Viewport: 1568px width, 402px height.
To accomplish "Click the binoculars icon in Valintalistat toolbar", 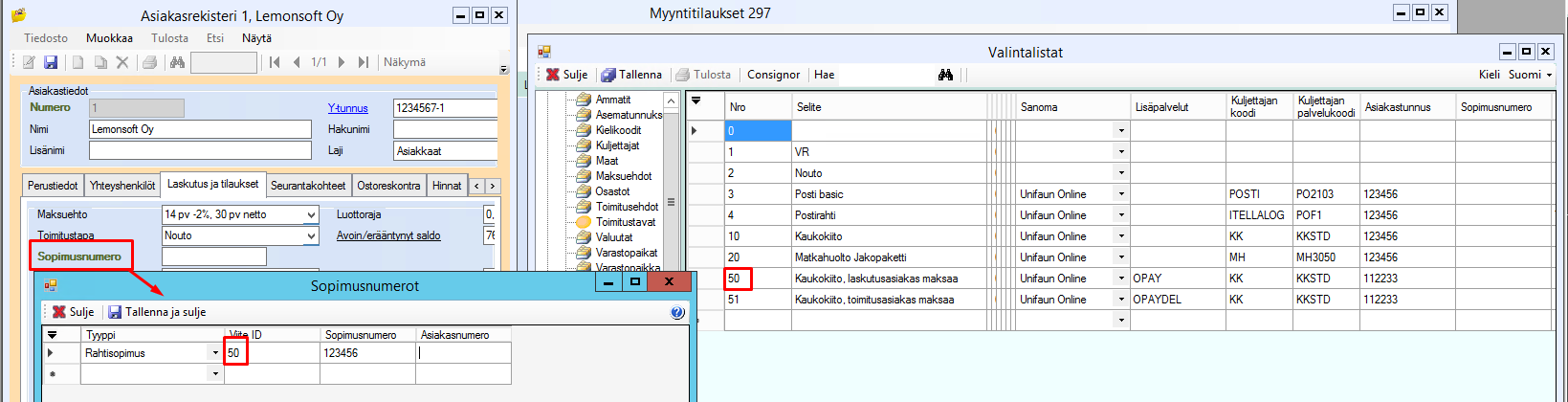I will [x=945, y=75].
